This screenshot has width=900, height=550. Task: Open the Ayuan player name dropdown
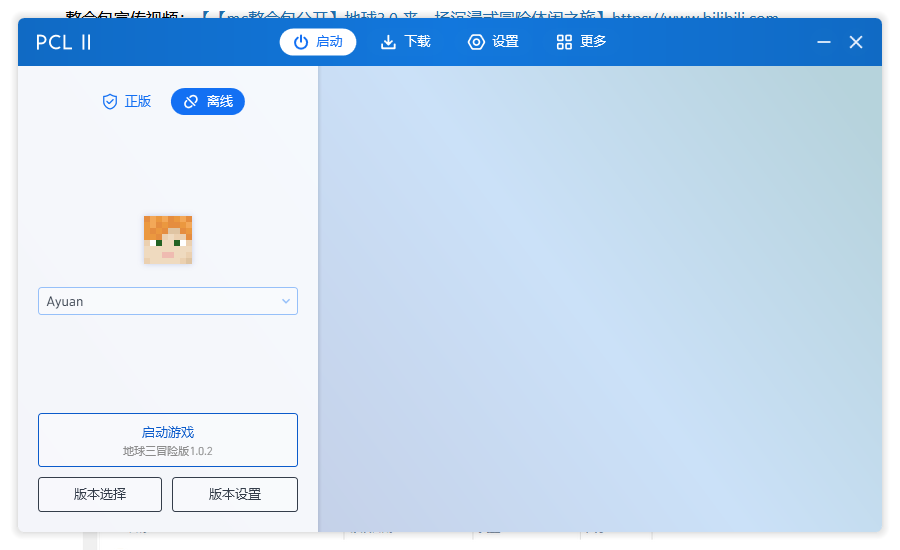(x=160, y=301)
